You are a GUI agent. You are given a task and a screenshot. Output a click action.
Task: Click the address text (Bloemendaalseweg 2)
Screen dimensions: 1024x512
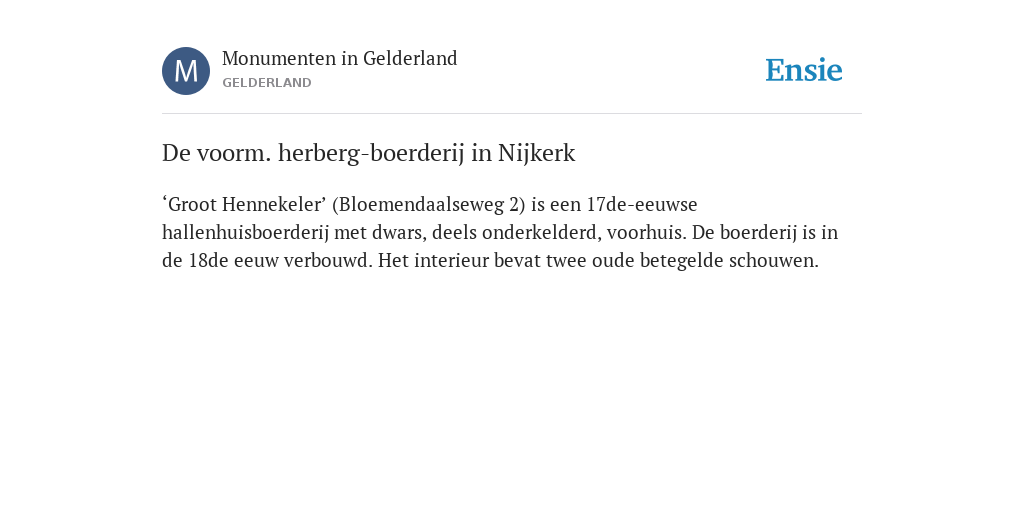pos(429,204)
